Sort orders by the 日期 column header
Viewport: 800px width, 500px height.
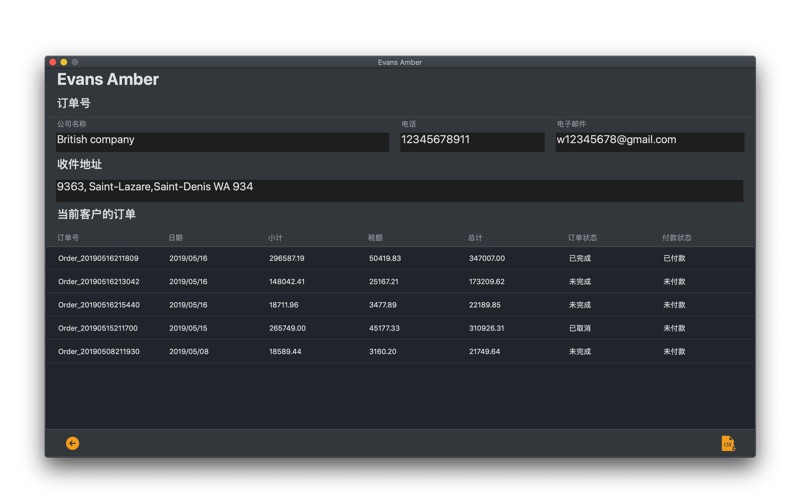coord(176,238)
